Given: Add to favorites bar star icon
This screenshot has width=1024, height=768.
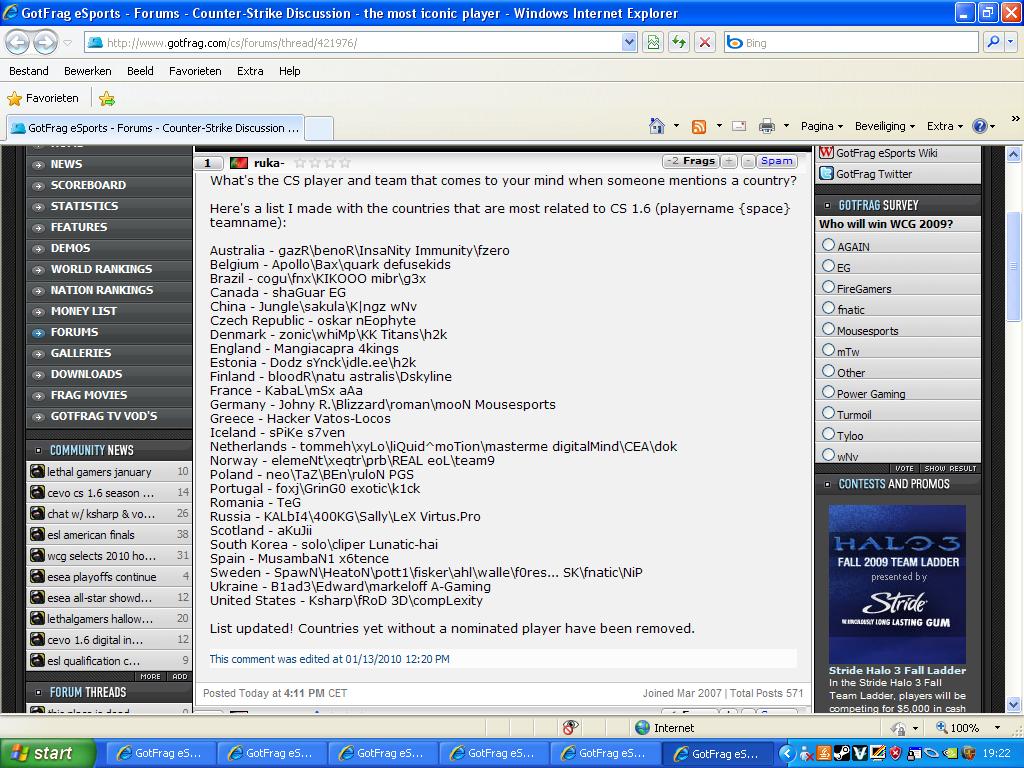Looking at the screenshot, I should [107, 99].
